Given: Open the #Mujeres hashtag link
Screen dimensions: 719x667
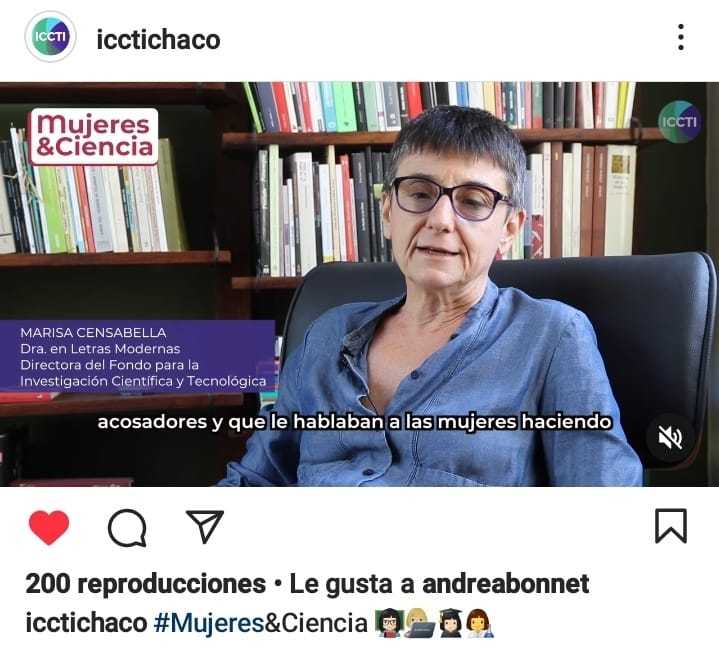Looking at the screenshot, I should coord(209,623).
